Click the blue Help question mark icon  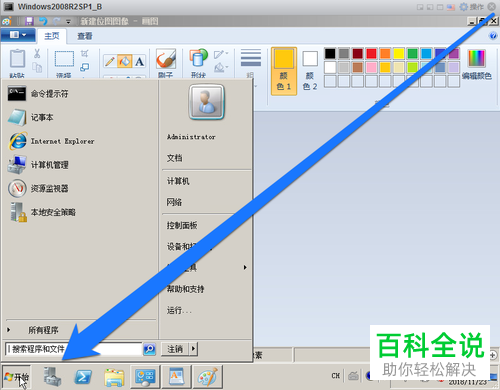tap(493, 36)
